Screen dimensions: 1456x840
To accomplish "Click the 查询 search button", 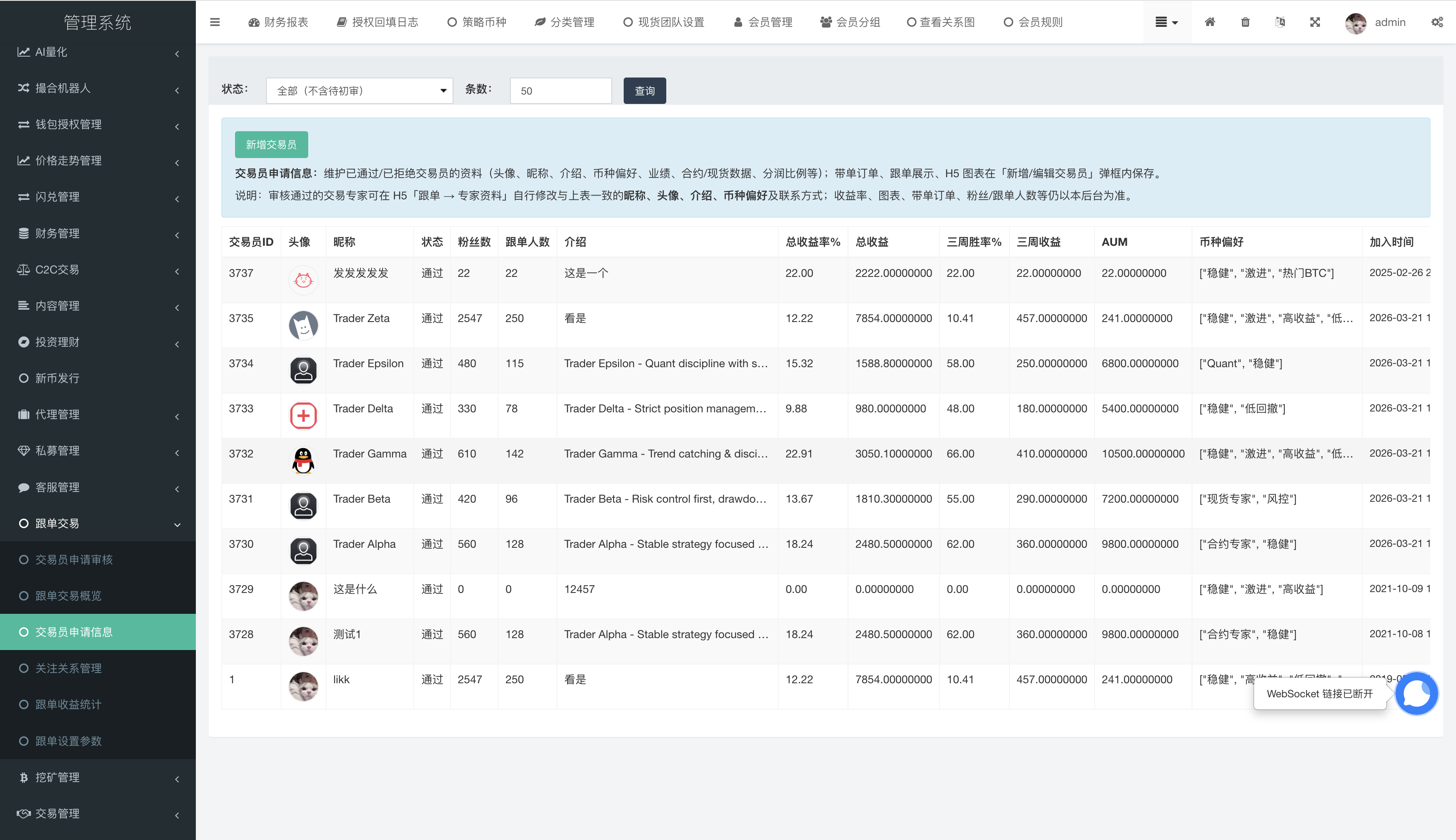I will [x=644, y=91].
